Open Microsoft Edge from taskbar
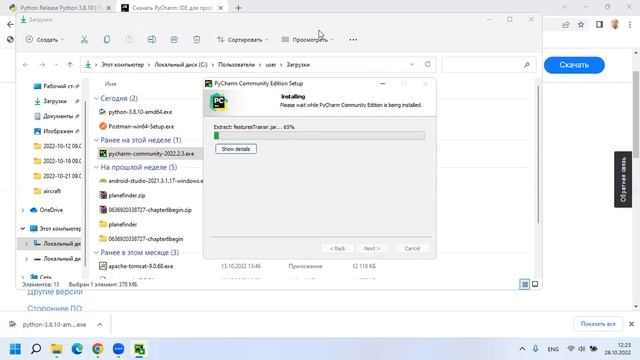 (x=77, y=349)
